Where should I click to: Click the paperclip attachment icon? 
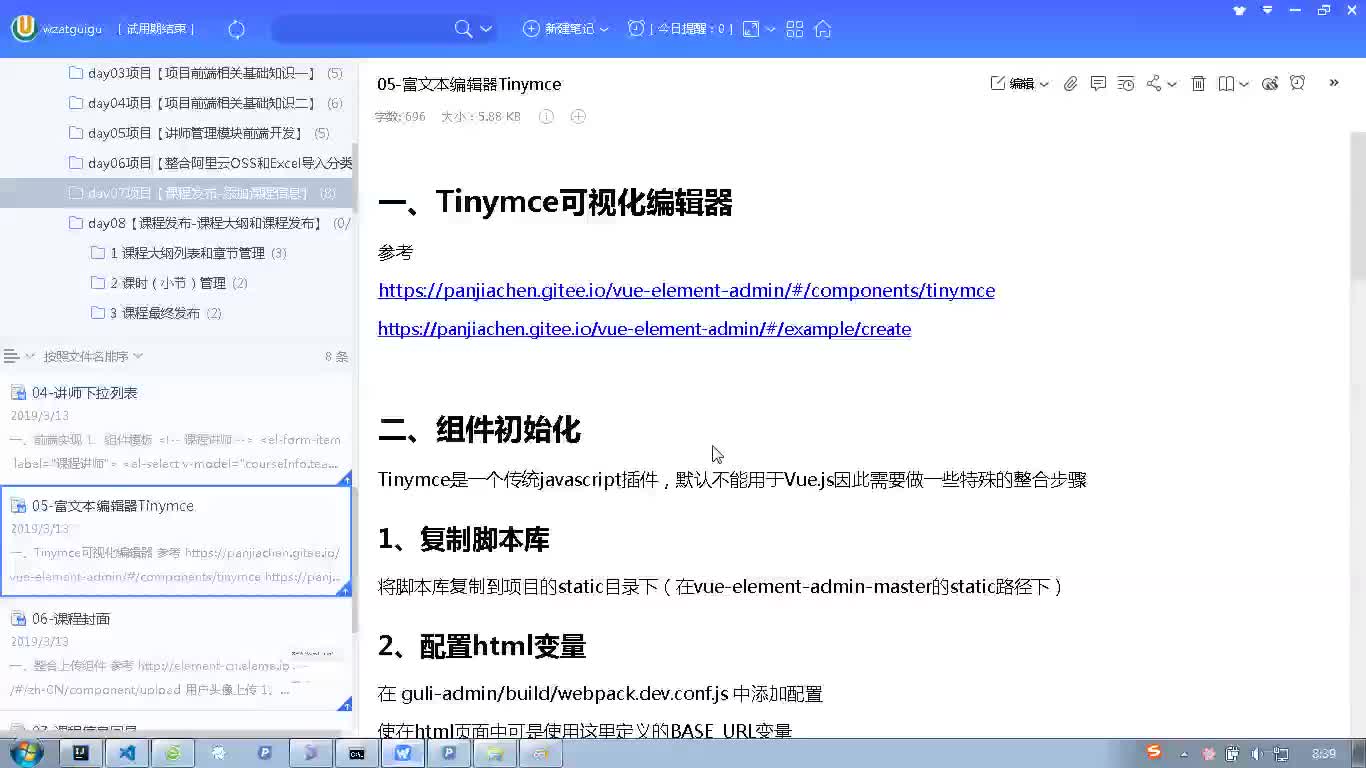(x=1070, y=84)
